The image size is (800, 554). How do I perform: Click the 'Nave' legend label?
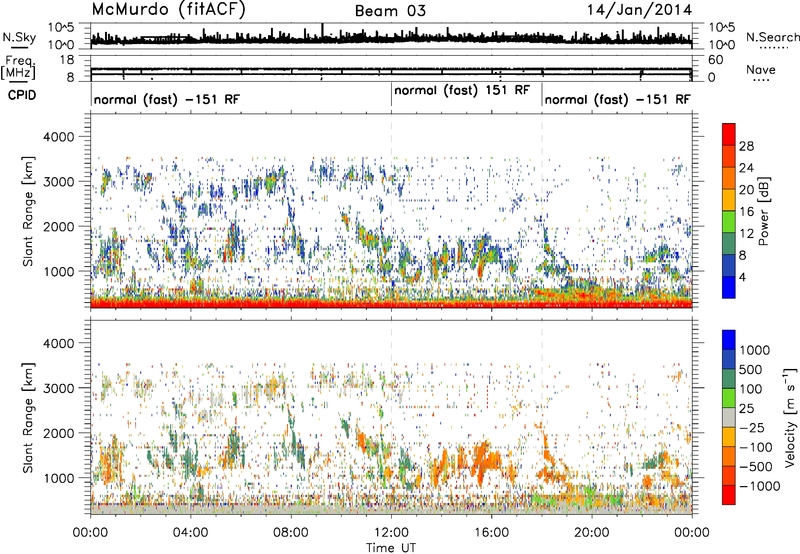coord(761,70)
